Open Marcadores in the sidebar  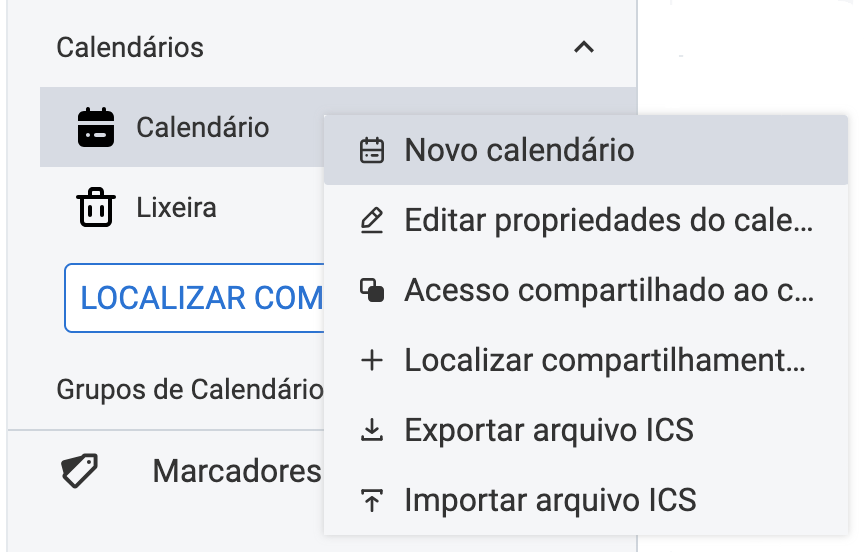[x=236, y=471]
